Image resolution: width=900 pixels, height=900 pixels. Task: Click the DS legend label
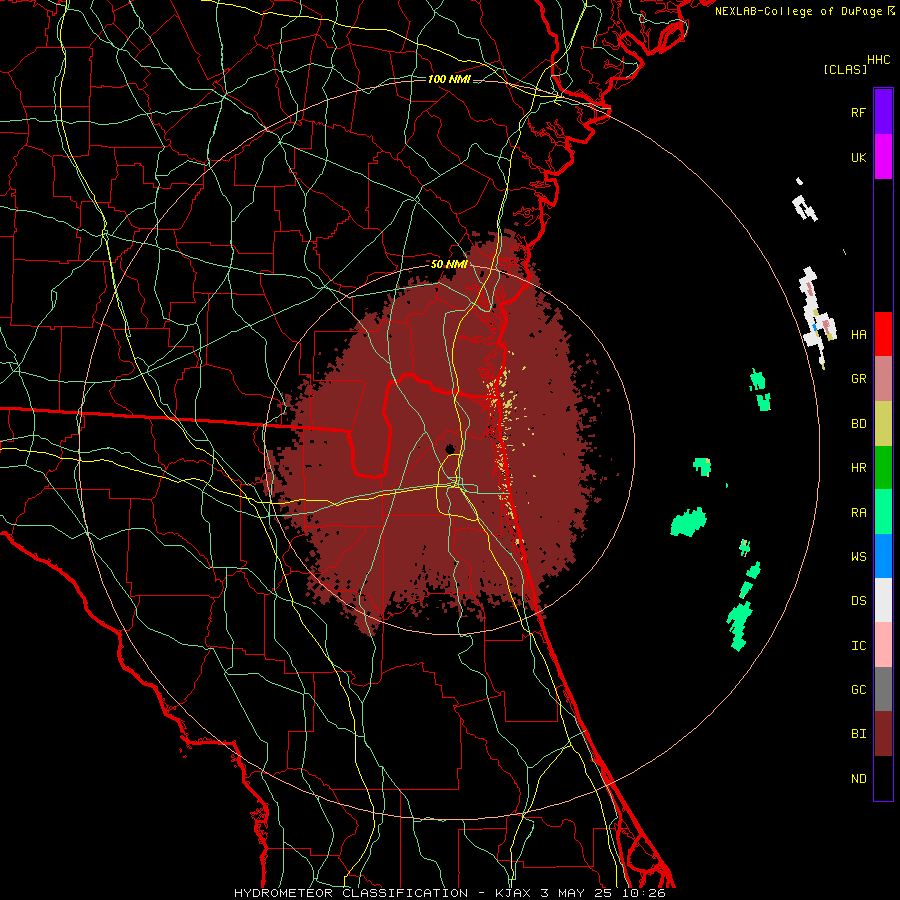pos(858,601)
